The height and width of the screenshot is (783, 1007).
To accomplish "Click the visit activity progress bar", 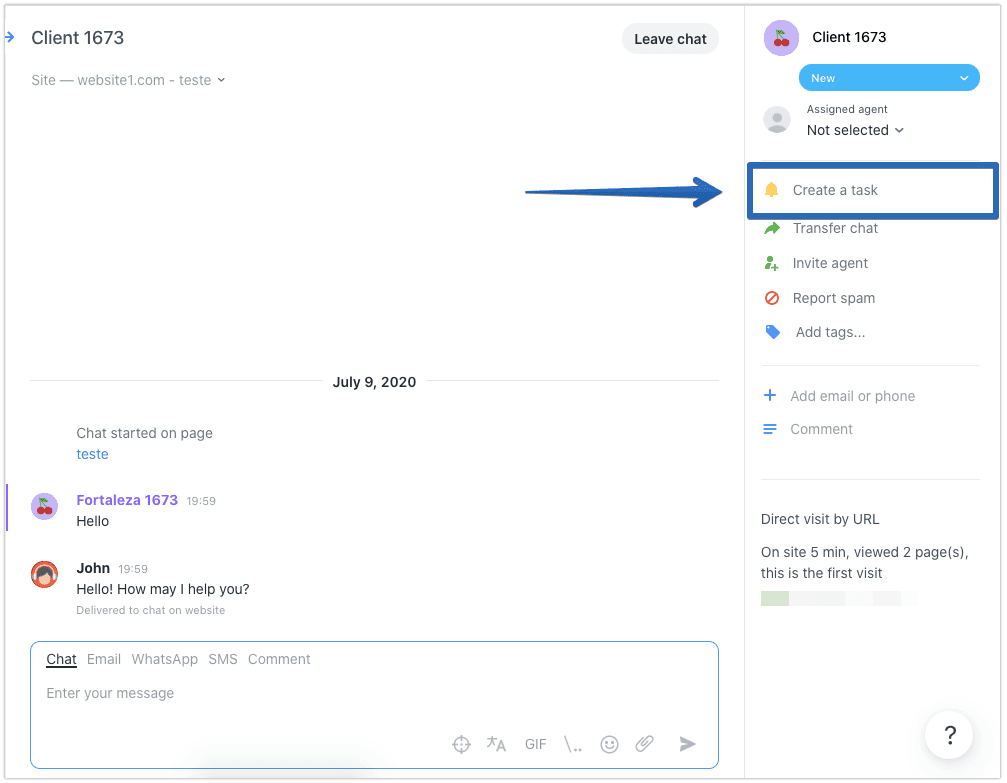I will pyautogui.click(x=839, y=598).
